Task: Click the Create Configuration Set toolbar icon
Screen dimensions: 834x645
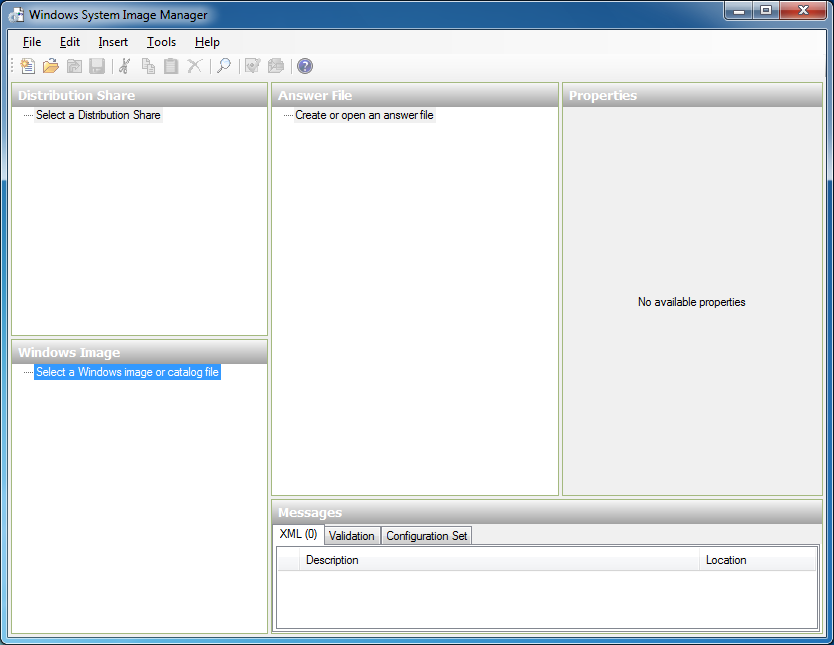Action: [x=276, y=66]
